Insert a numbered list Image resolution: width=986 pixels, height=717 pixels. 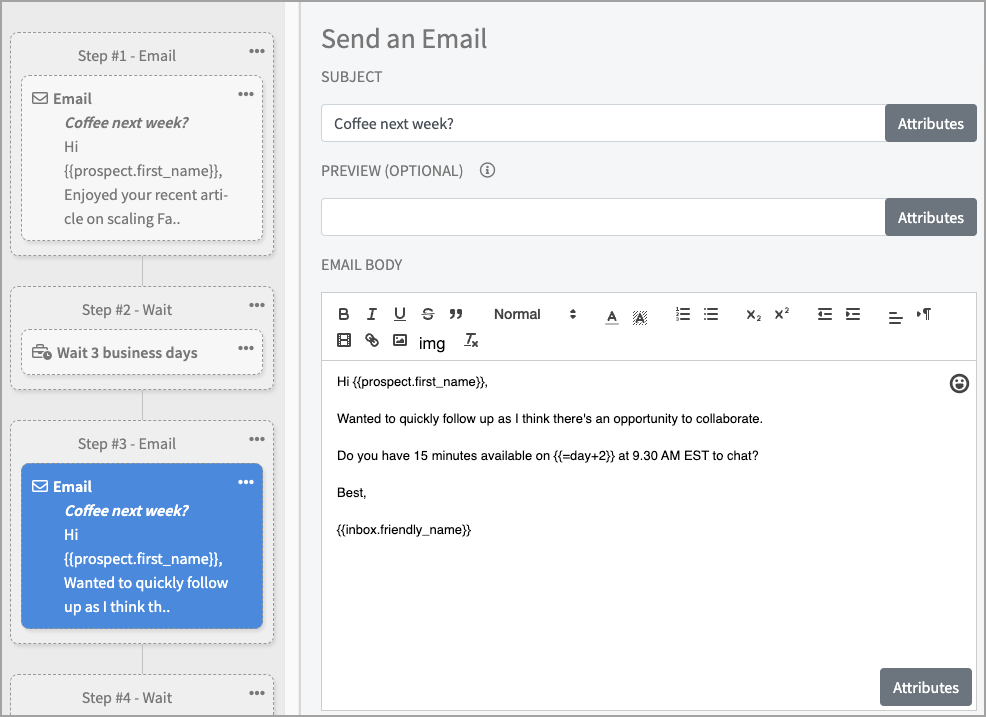click(683, 314)
